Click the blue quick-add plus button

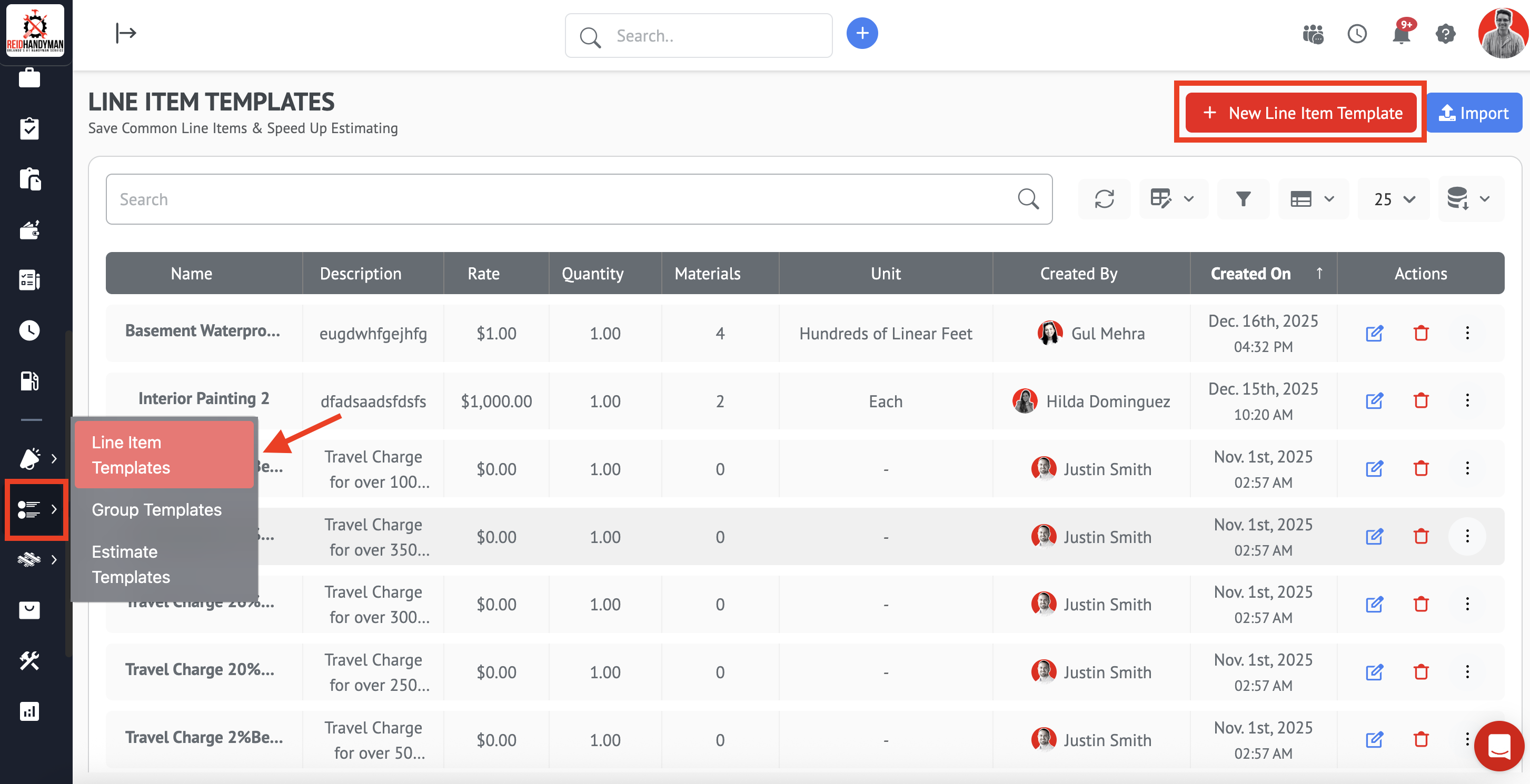click(x=862, y=33)
